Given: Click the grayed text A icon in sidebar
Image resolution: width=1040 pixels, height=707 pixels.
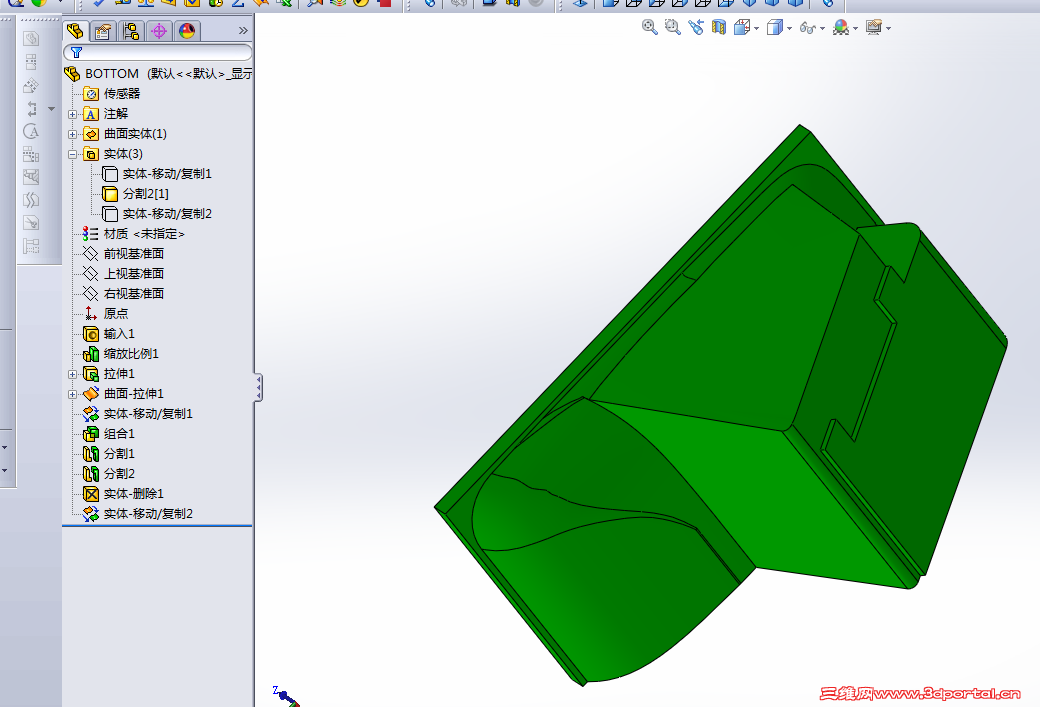Looking at the screenshot, I should click(31, 131).
